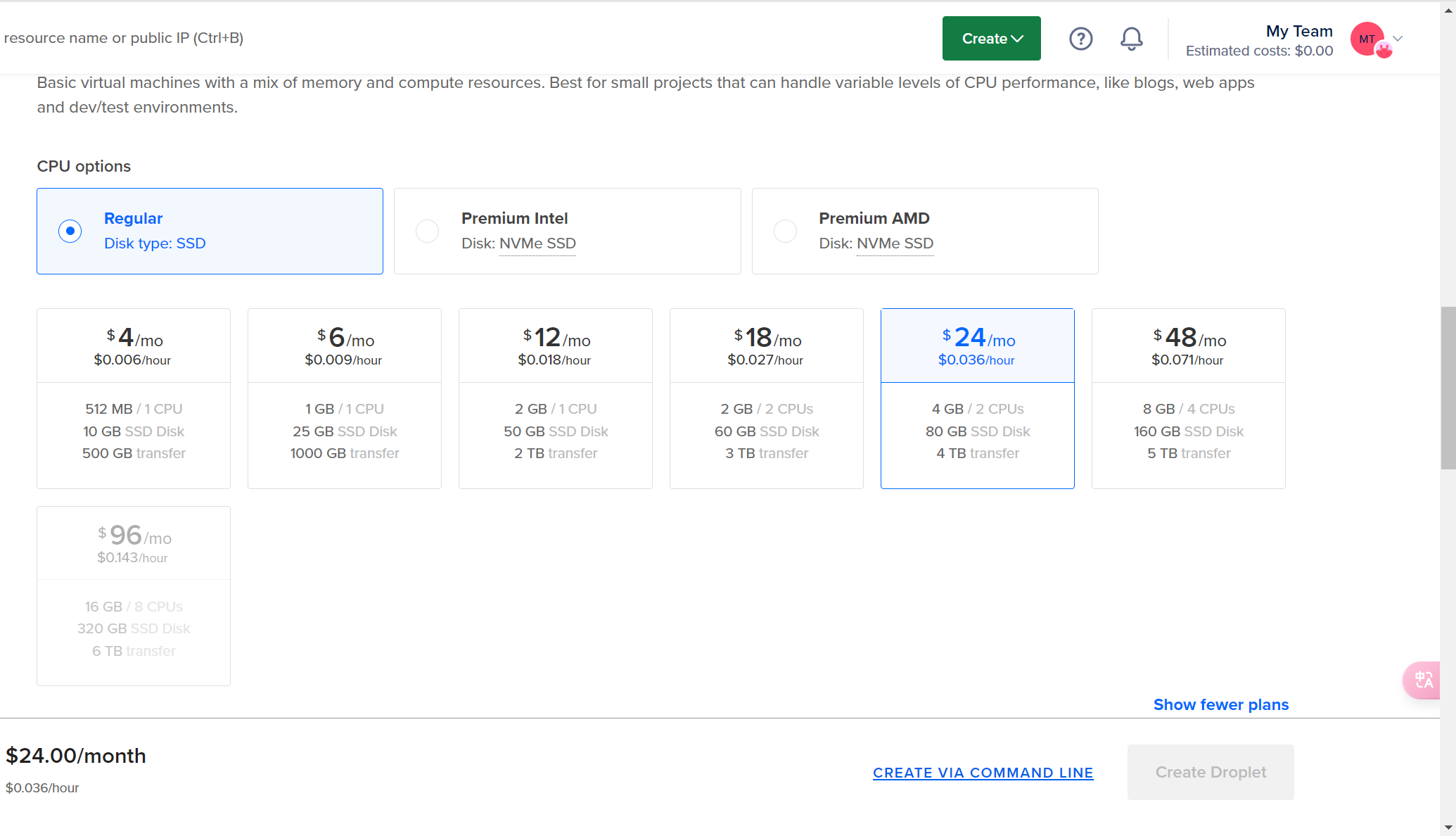The height and width of the screenshot is (836, 1456).
Task: Select the Premium Intel radio option
Action: point(428,231)
